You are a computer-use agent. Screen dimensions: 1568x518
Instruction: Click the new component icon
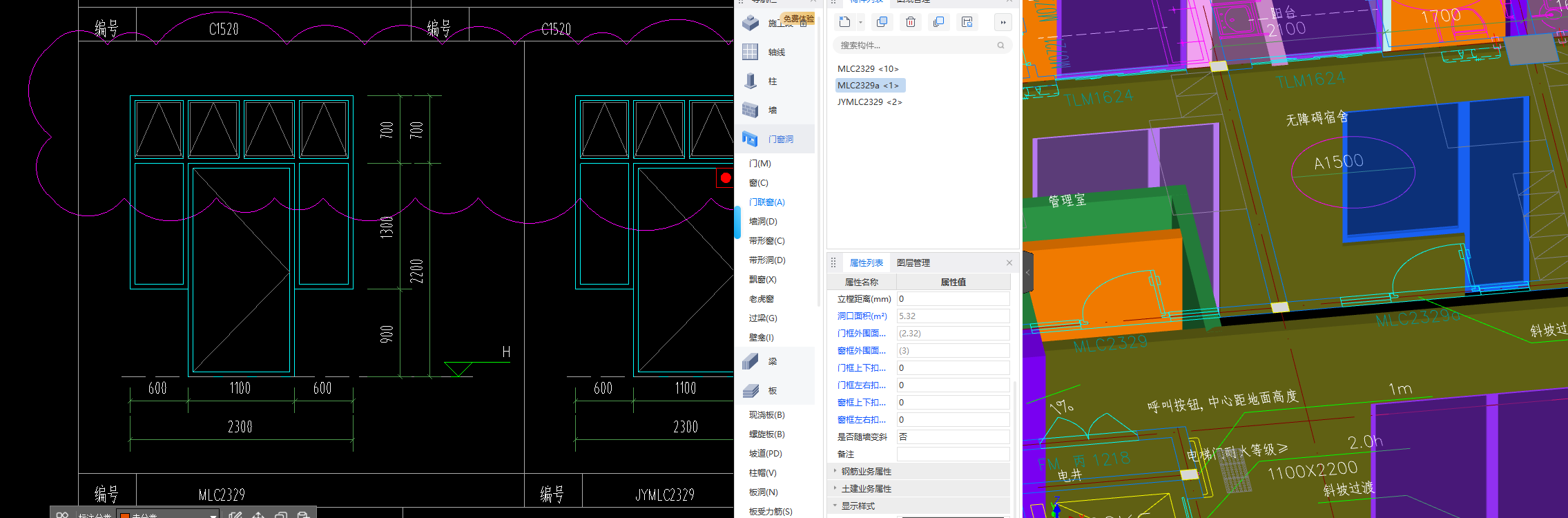point(844,22)
